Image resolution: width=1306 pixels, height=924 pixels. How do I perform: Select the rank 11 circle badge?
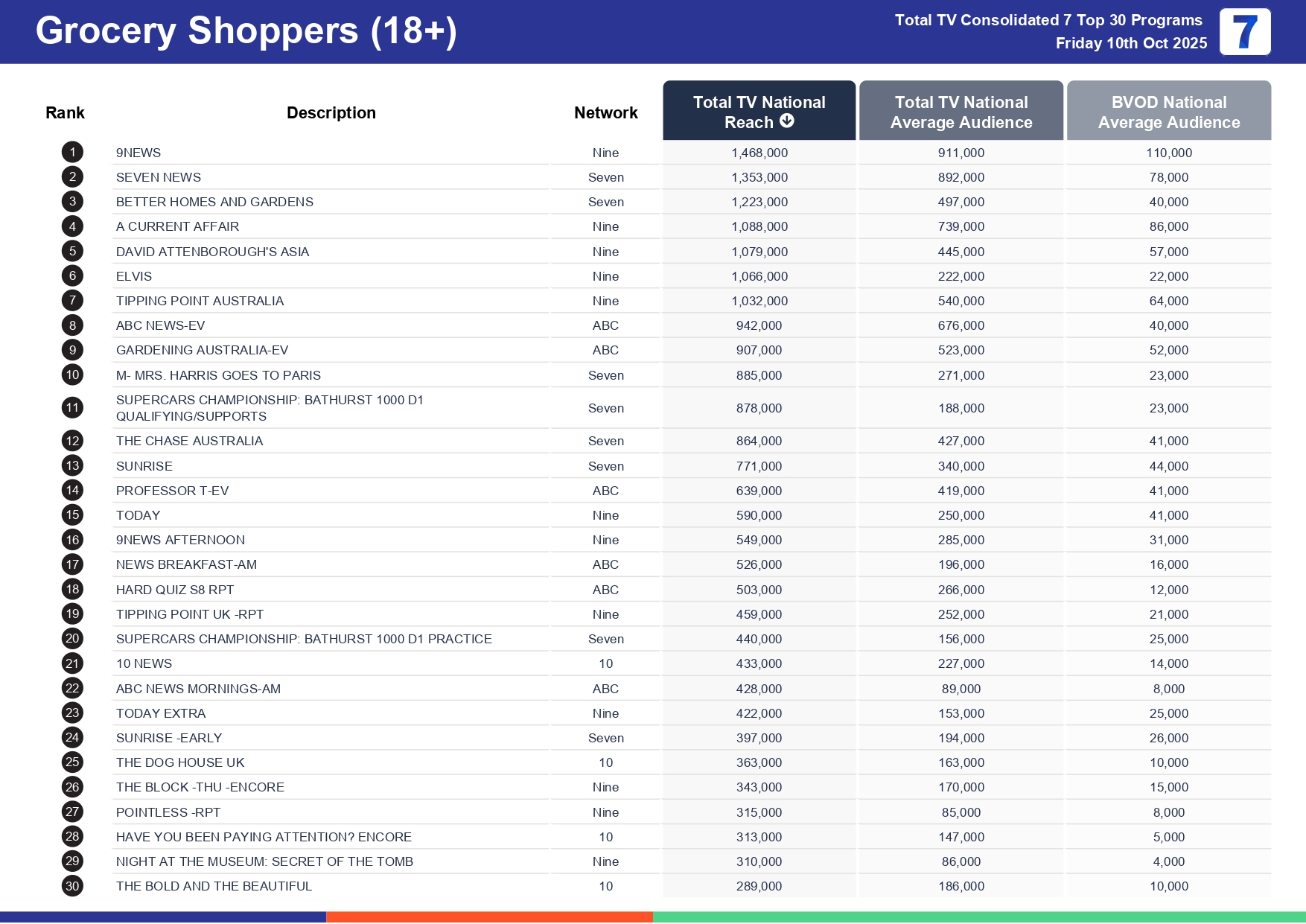(72, 408)
